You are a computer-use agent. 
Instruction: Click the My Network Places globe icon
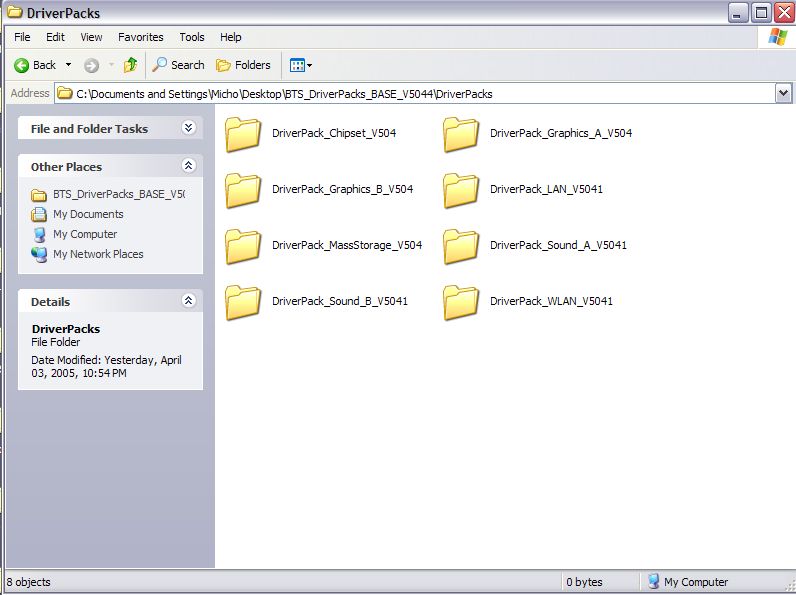pos(39,254)
